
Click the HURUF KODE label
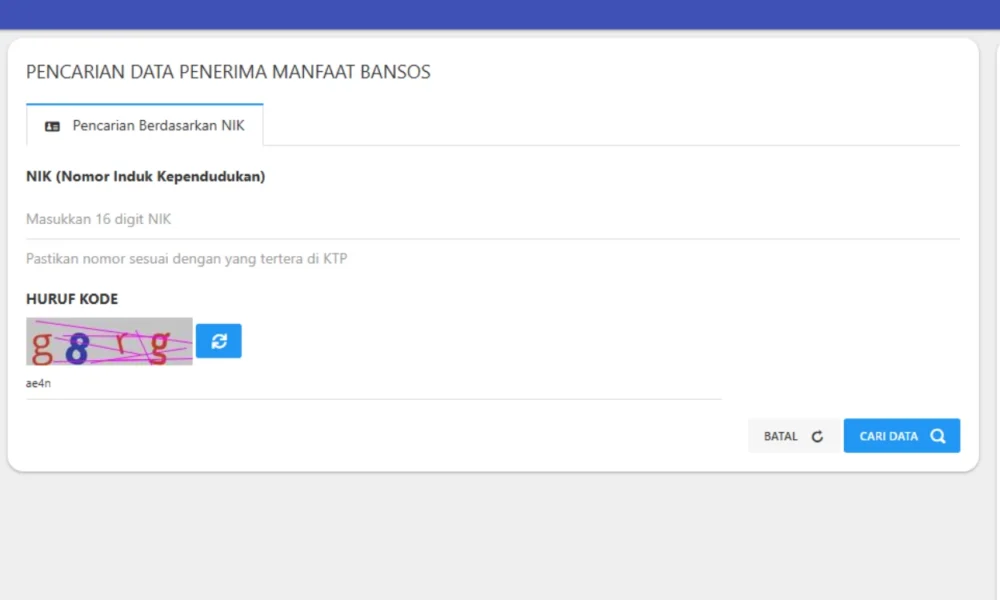click(72, 299)
